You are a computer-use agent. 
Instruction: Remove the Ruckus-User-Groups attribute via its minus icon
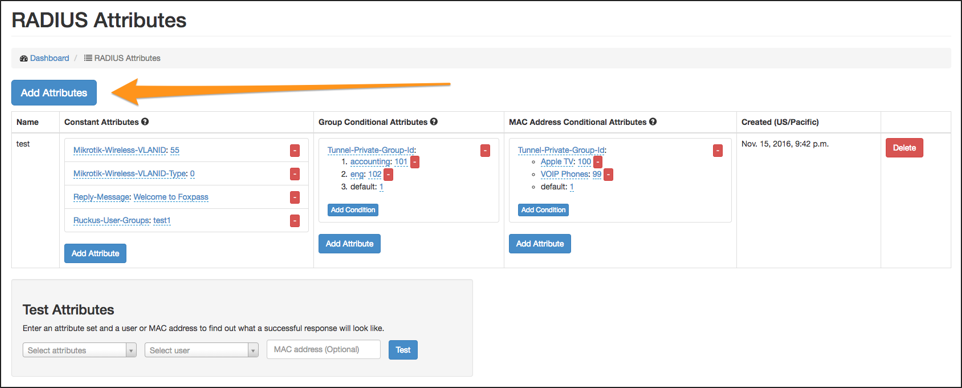point(294,221)
